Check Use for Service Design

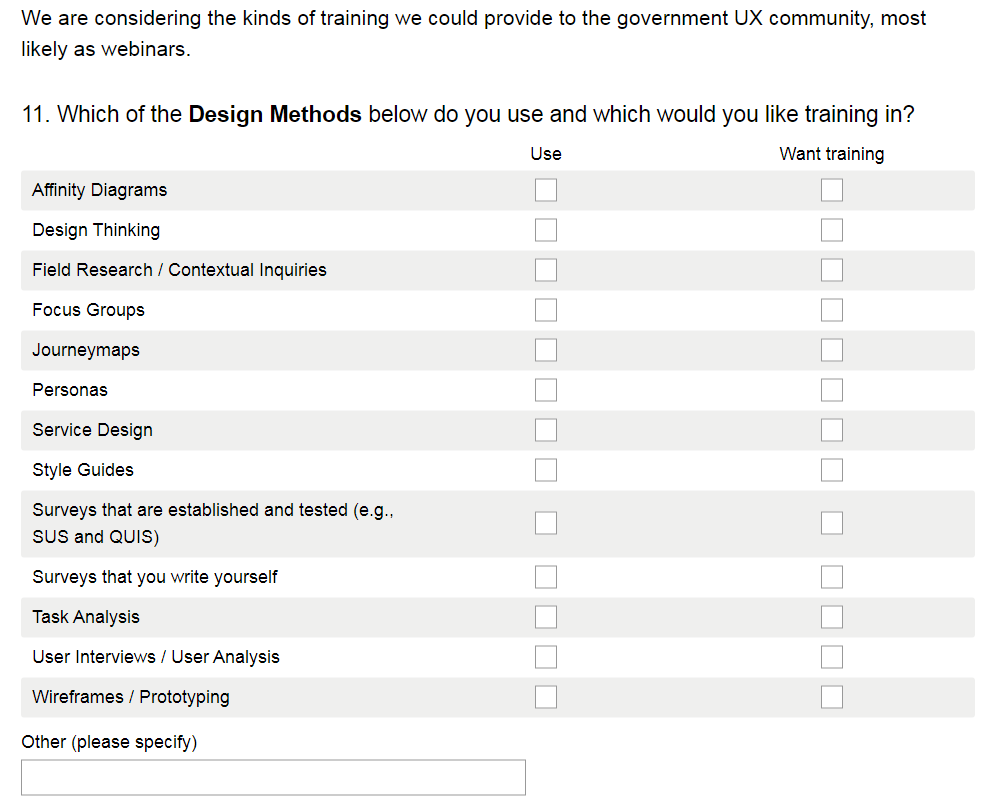pos(545,430)
